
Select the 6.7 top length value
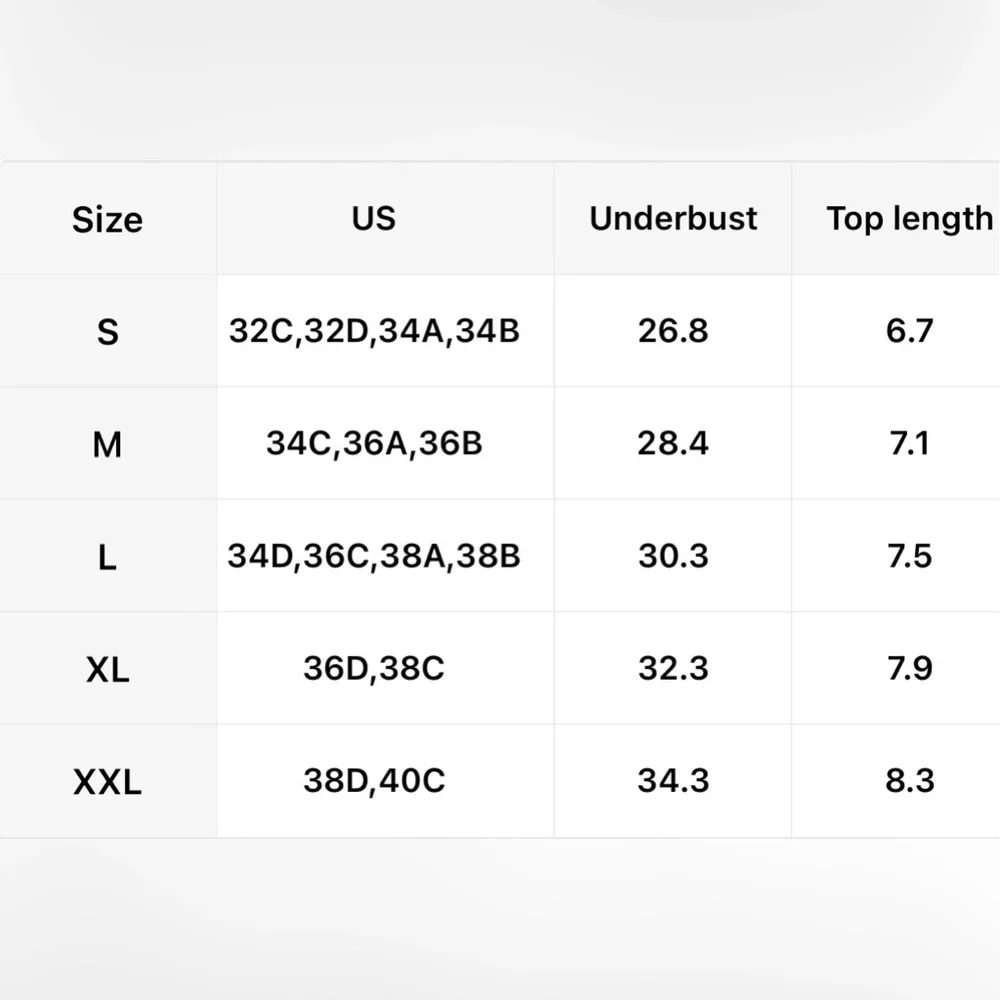pyautogui.click(x=909, y=331)
